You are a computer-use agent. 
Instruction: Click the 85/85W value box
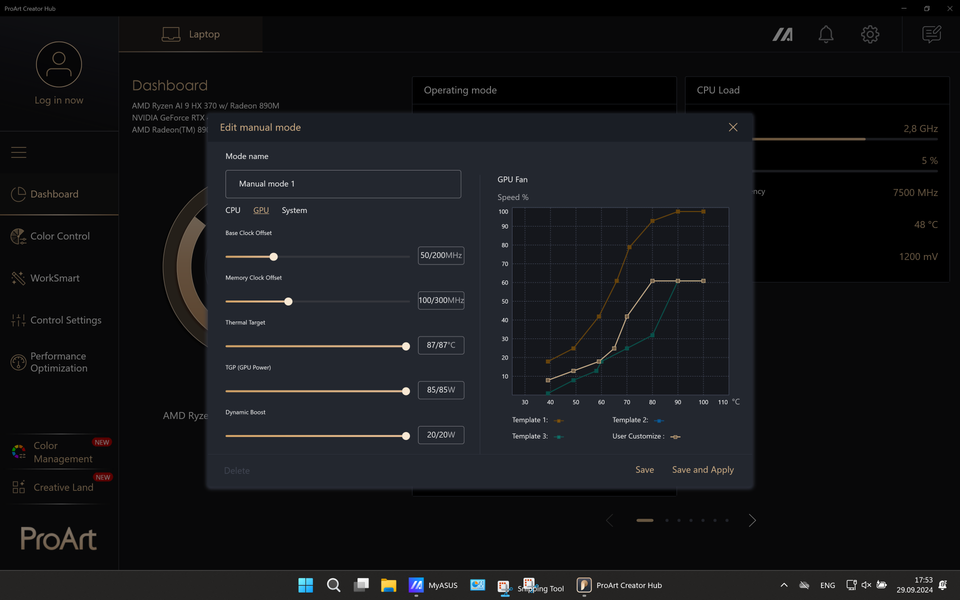[441, 390]
